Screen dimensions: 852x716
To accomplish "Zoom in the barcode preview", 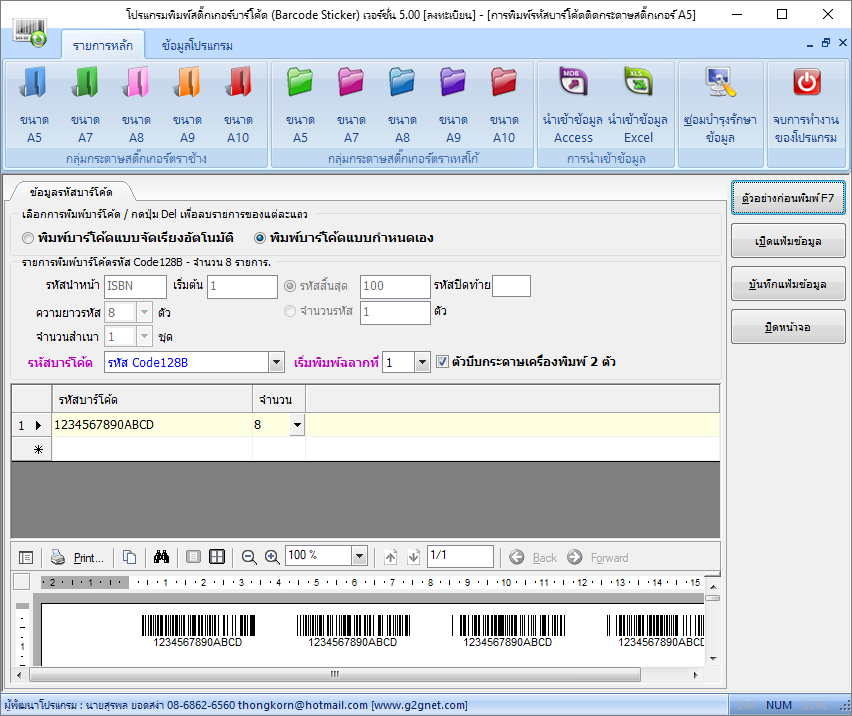I will click(272, 557).
